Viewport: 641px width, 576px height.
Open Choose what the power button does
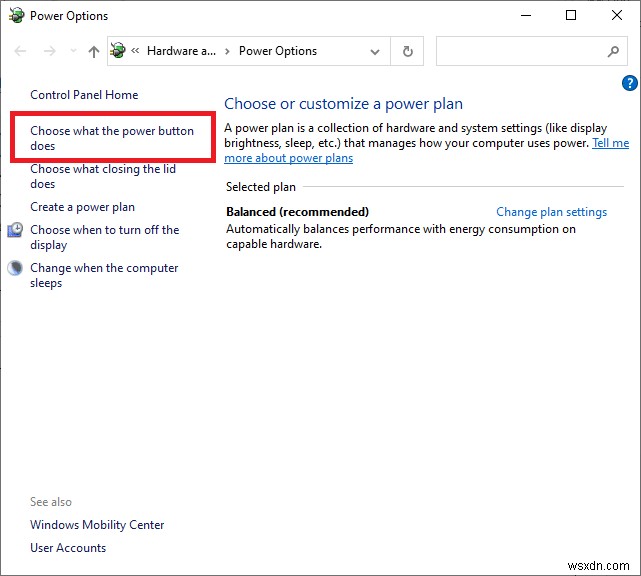(112, 138)
